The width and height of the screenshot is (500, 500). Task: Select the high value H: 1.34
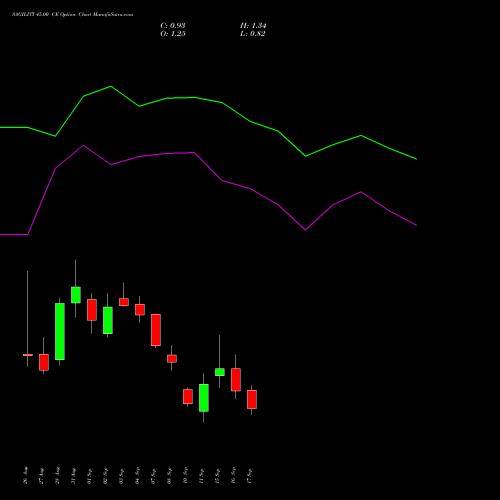pyautogui.click(x=253, y=26)
